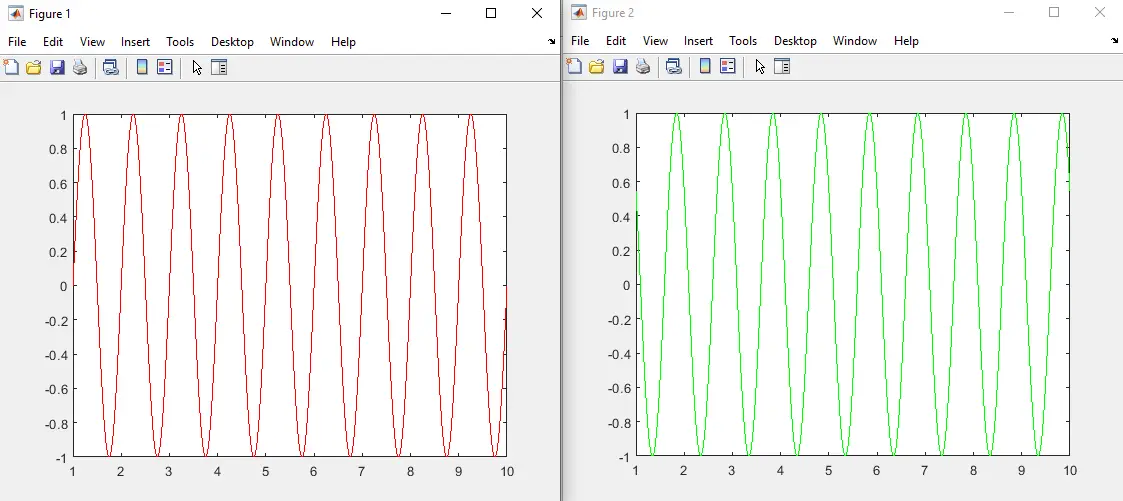Click Print Figure icon in Figure 1
This screenshot has width=1123, height=501.
coord(79,67)
